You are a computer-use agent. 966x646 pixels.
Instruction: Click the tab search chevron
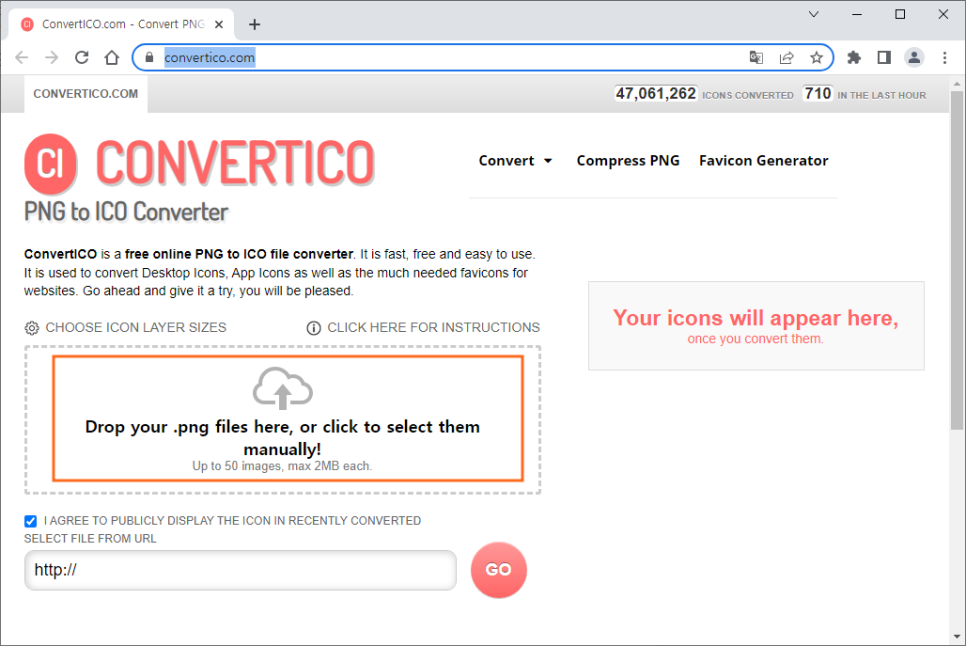pos(814,14)
